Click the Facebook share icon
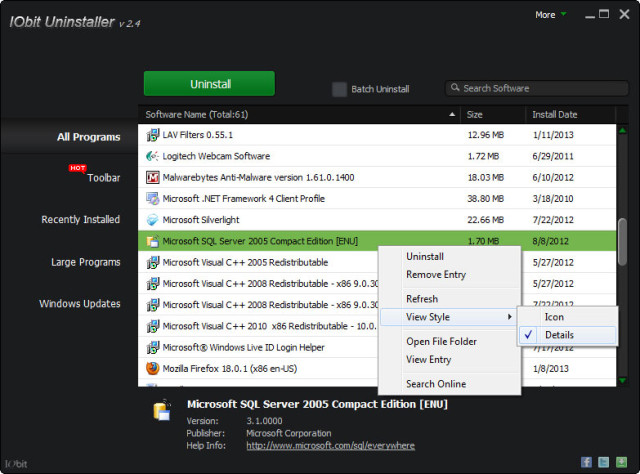The width and height of the screenshot is (640, 474). click(x=586, y=462)
